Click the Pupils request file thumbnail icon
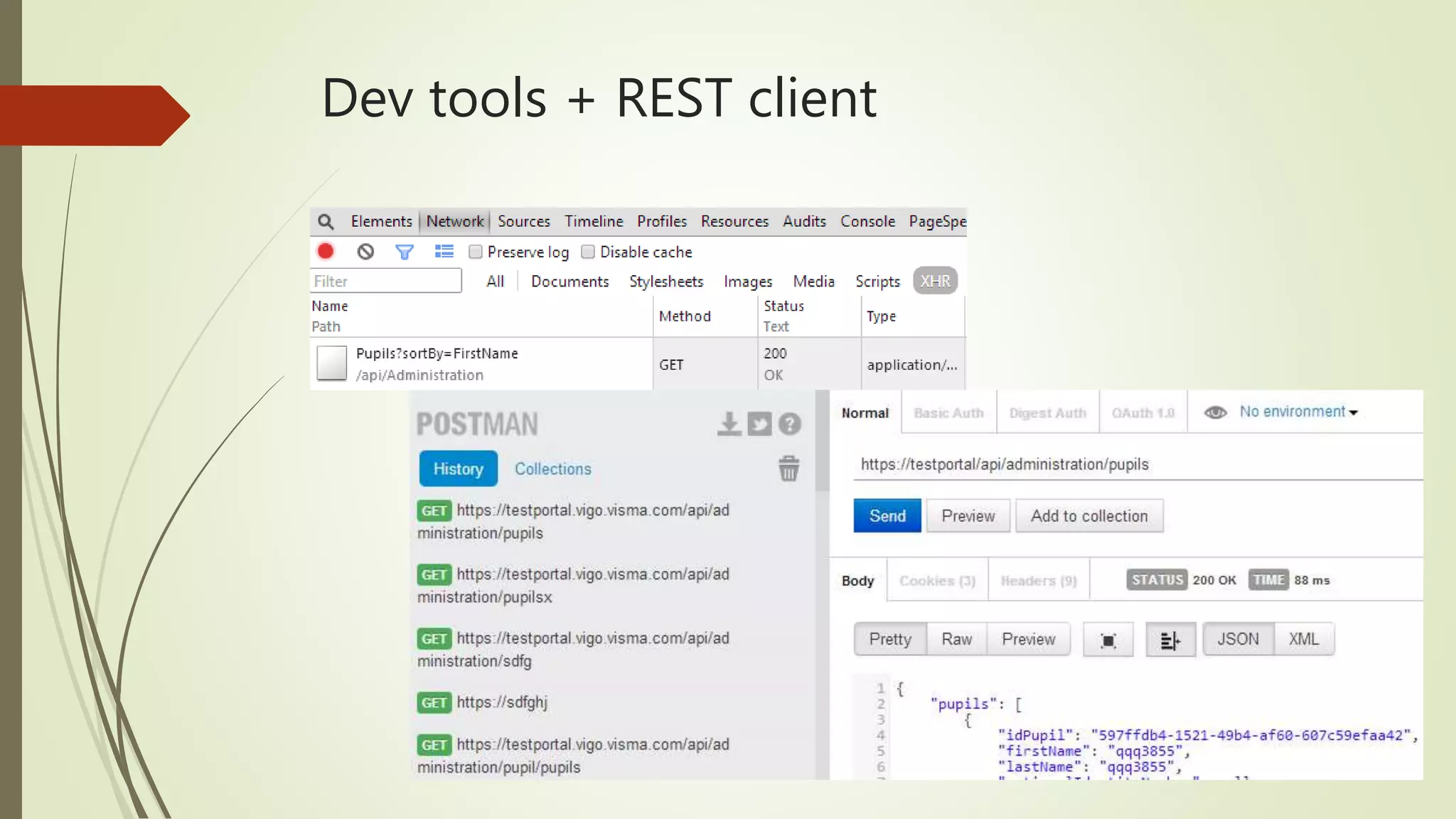This screenshot has width=1456, height=819. pos(331,363)
